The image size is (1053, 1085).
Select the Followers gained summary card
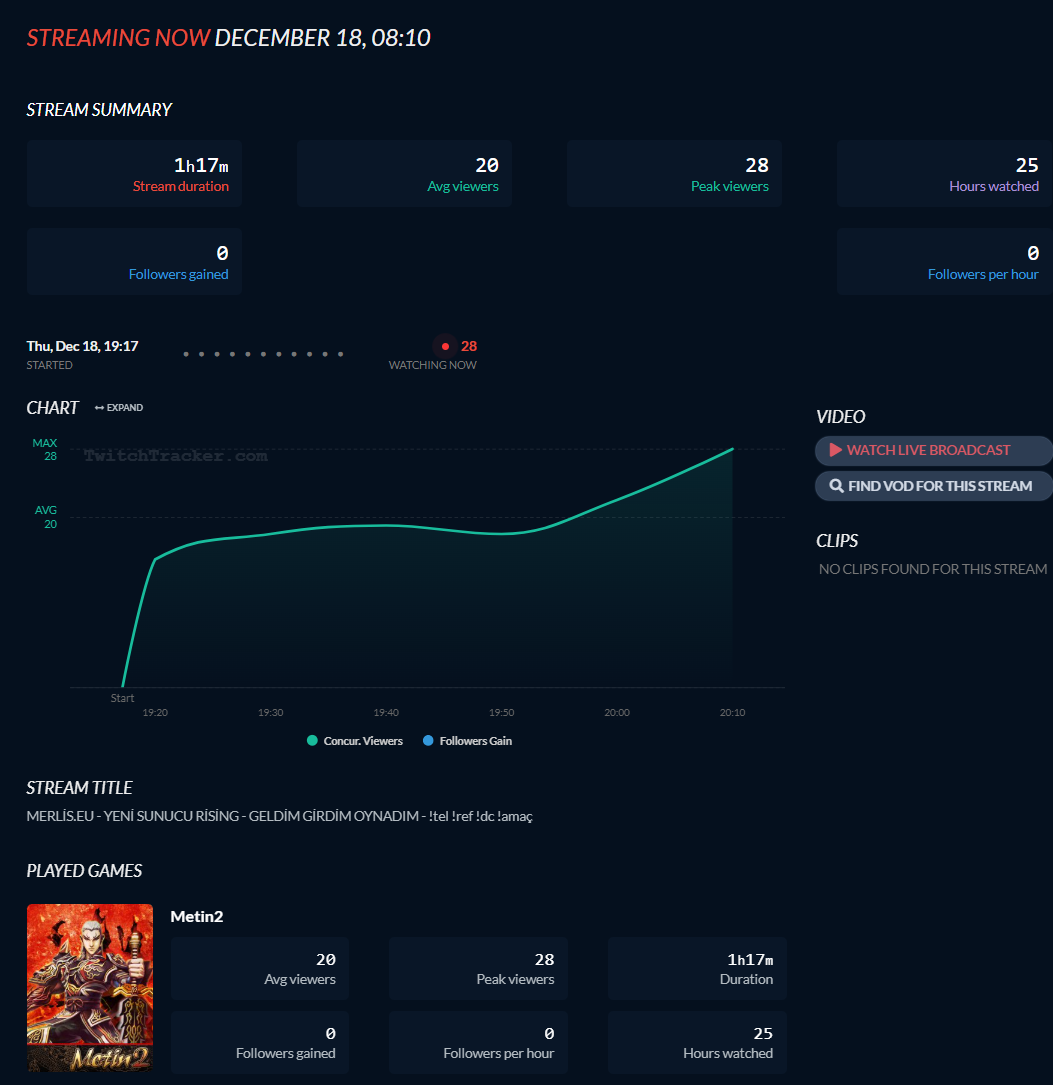(134, 262)
